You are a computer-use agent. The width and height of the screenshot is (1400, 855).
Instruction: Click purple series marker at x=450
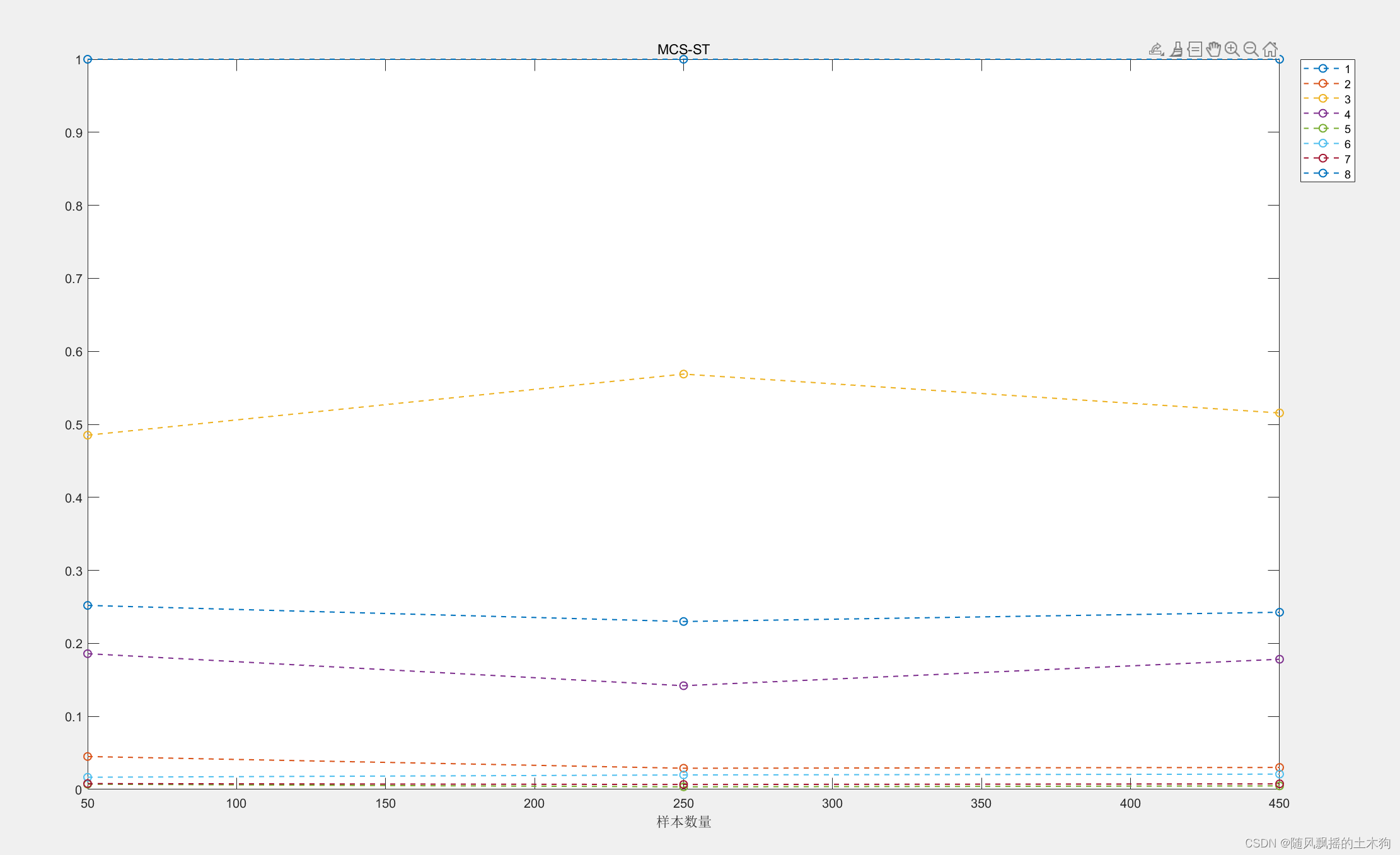tap(1279, 659)
